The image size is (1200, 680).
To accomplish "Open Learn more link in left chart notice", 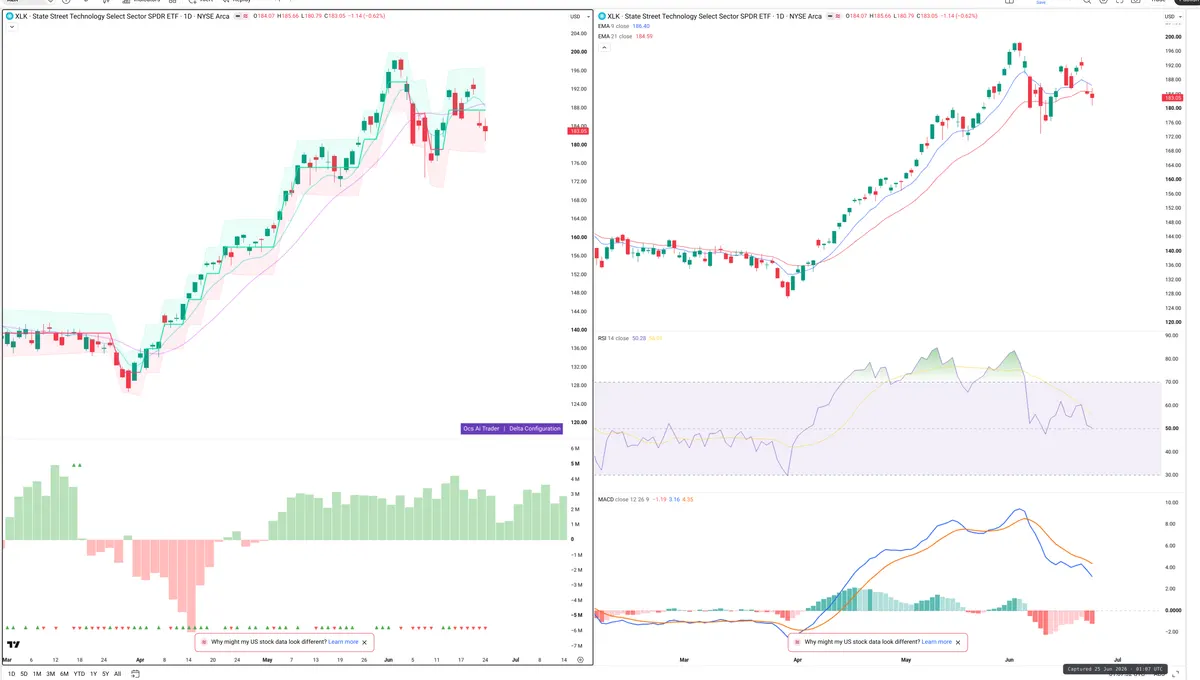I will tap(343, 642).
